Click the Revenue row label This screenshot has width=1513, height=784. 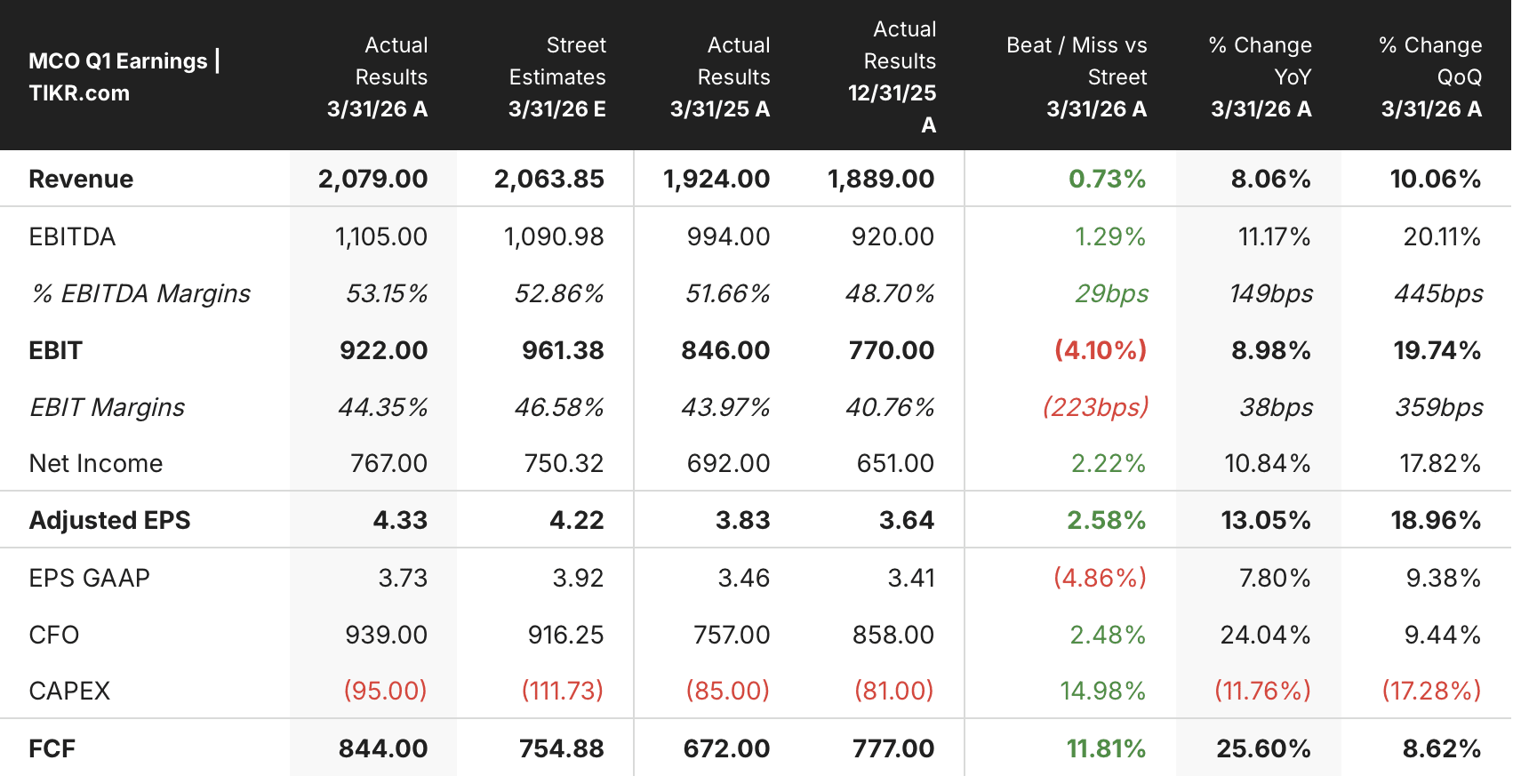pyautogui.click(x=81, y=179)
